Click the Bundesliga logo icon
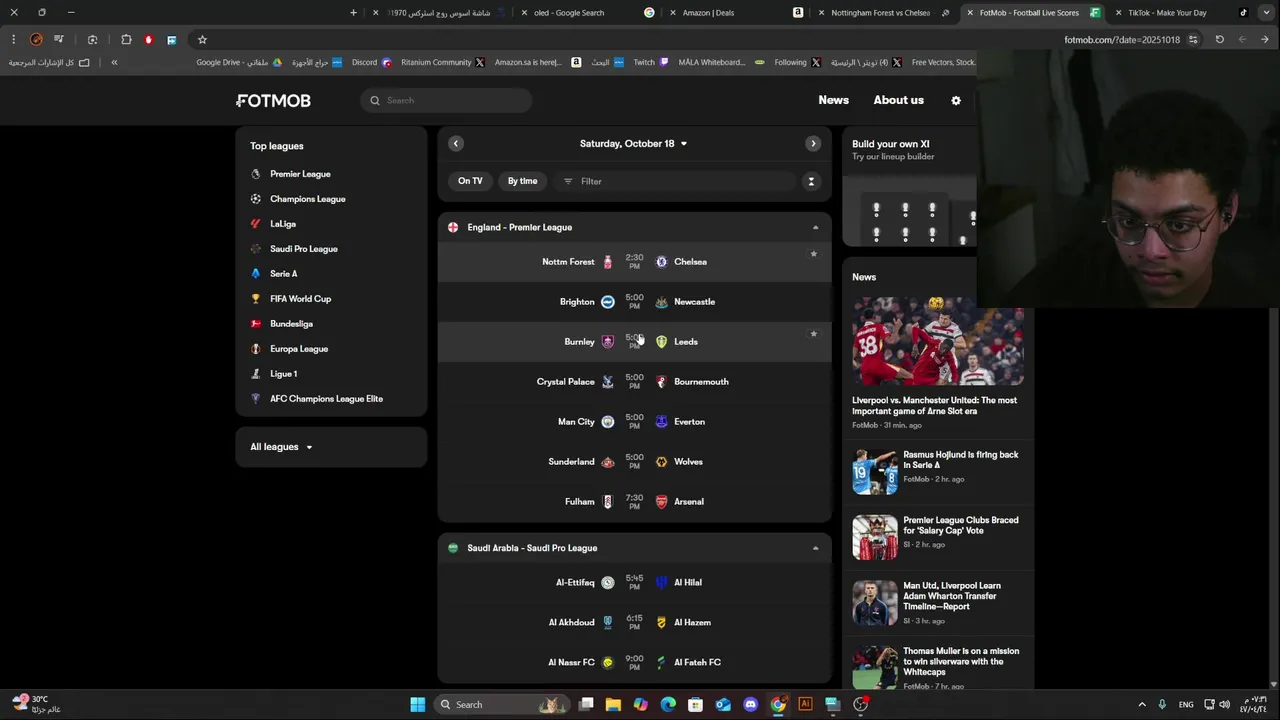1280x720 pixels. [x=256, y=324]
